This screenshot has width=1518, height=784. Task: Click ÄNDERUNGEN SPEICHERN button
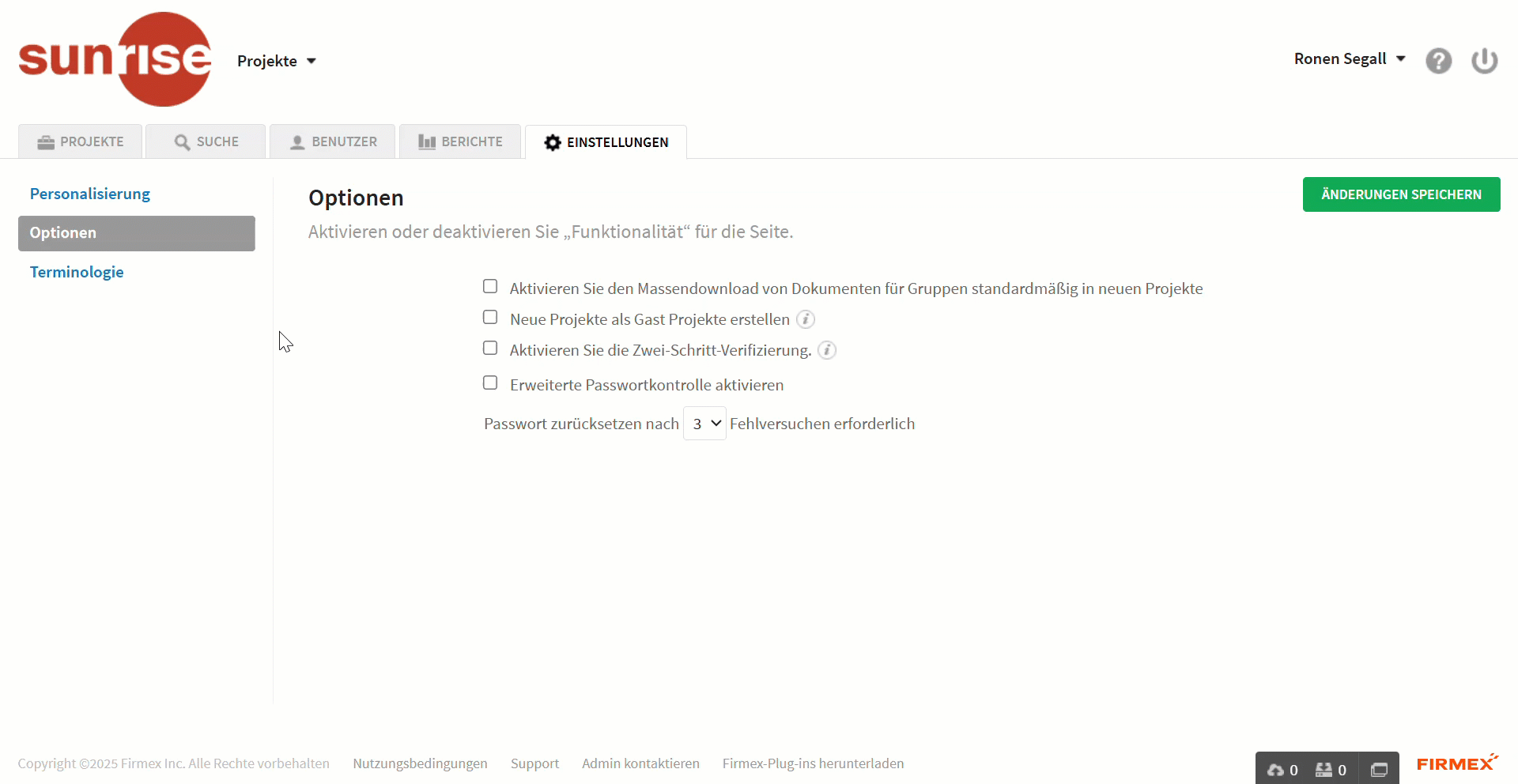tap(1401, 194)
